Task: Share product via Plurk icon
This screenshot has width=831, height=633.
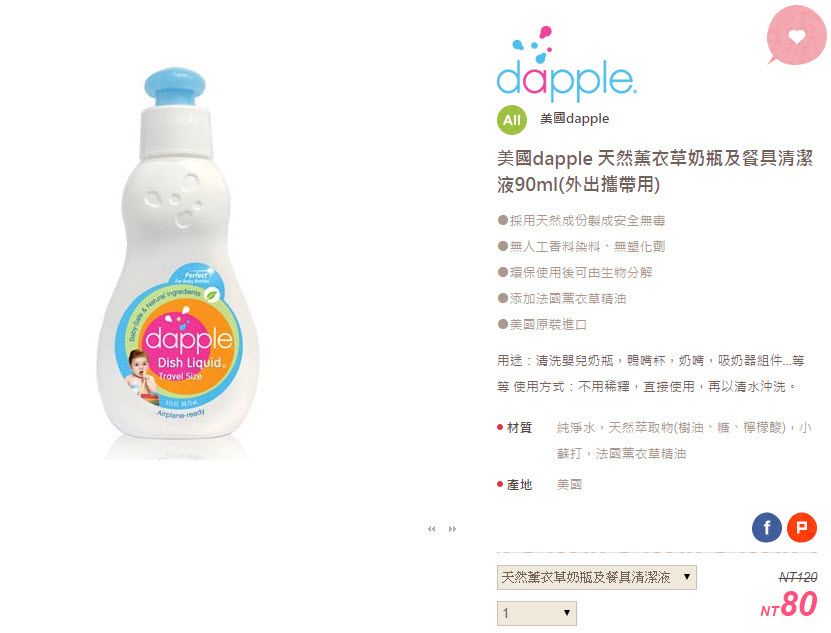Action: coord(801,528)
